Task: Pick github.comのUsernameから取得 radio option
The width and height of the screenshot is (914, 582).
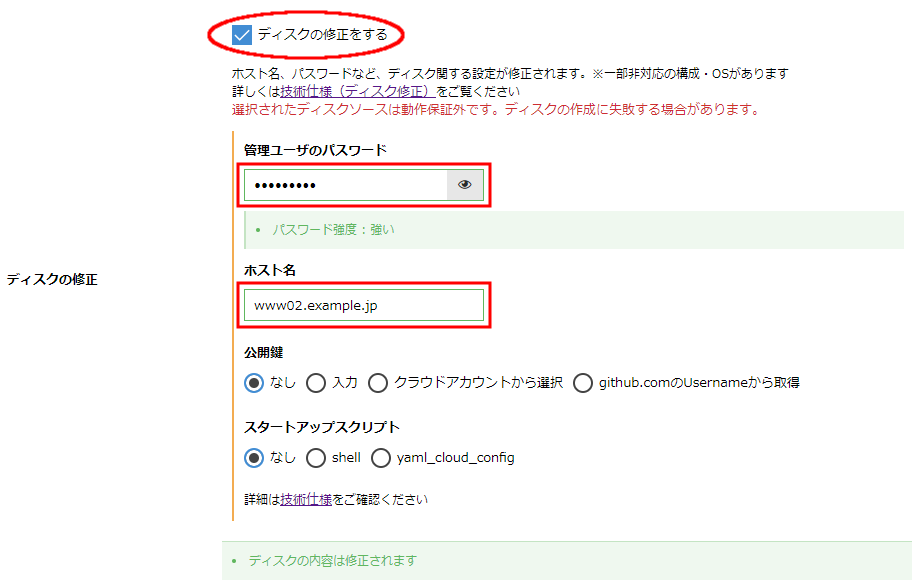Action: click(x=583, y=382)
